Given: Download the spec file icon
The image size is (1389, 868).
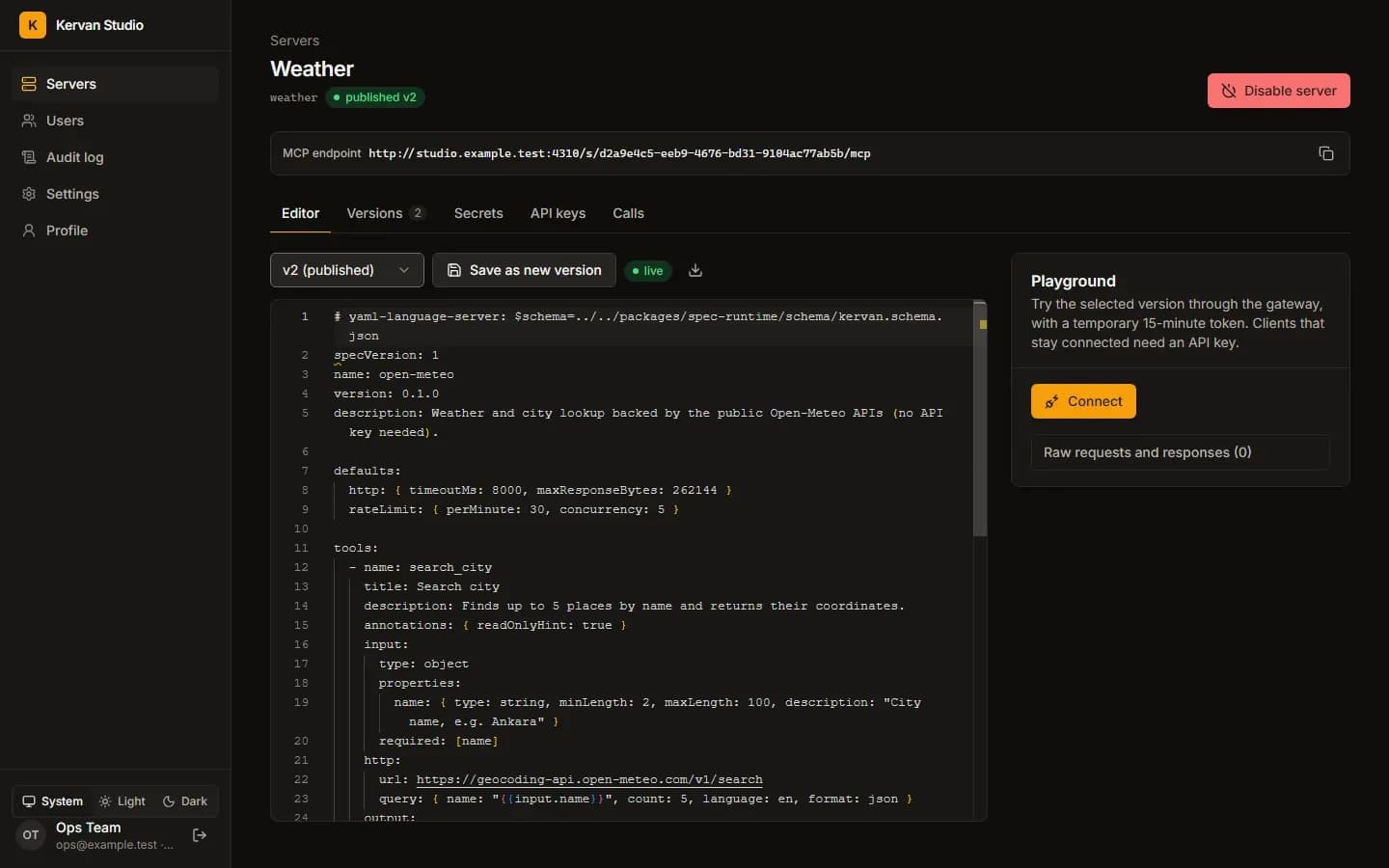Looking at the screenshot, I should pos(695,270).
